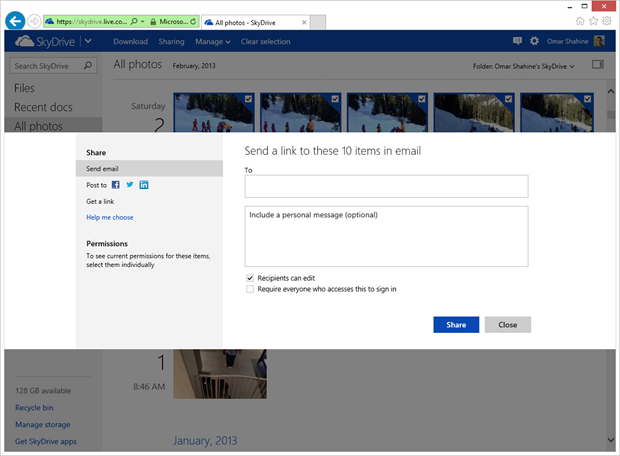The image size is (620, 456).
Task: Click the Twitter bird icon
Action: [129, 185]
